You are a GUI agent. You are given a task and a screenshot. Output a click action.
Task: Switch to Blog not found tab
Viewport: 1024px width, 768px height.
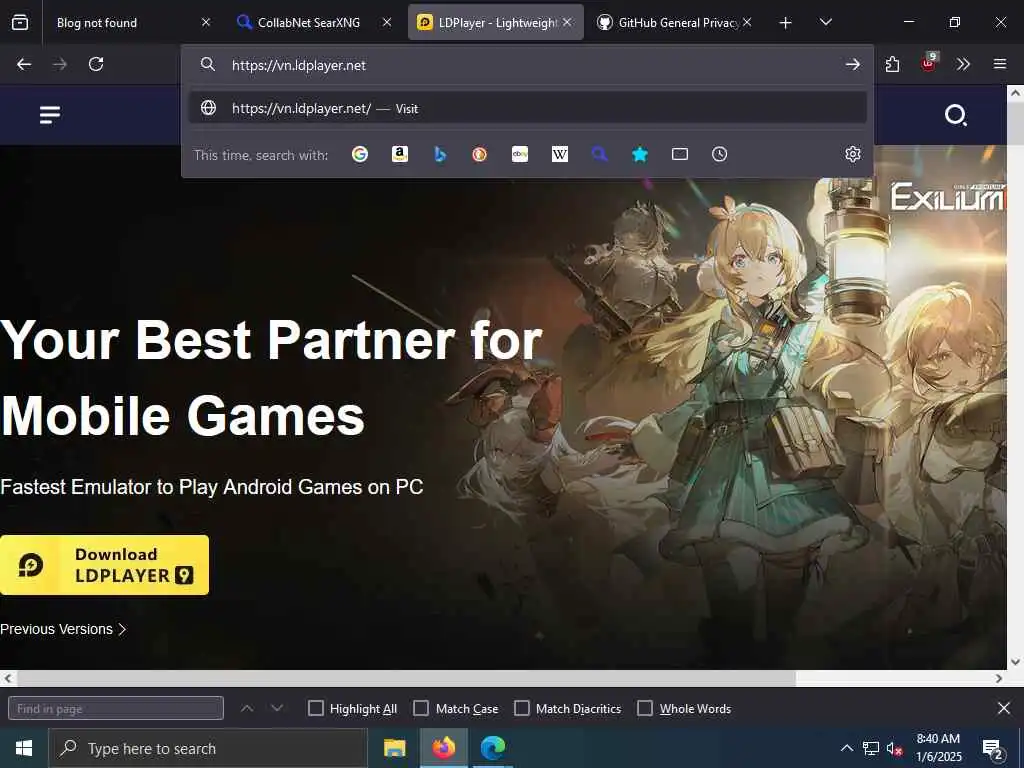(124, 23)
